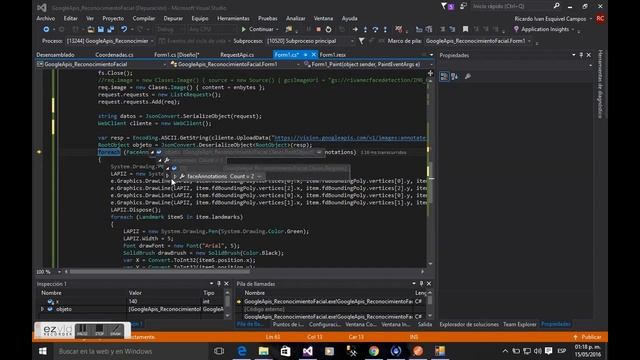Expand the objeto row in Inspección 1
This screenshot has width=640, height=360.
click(x=42, y=309)
